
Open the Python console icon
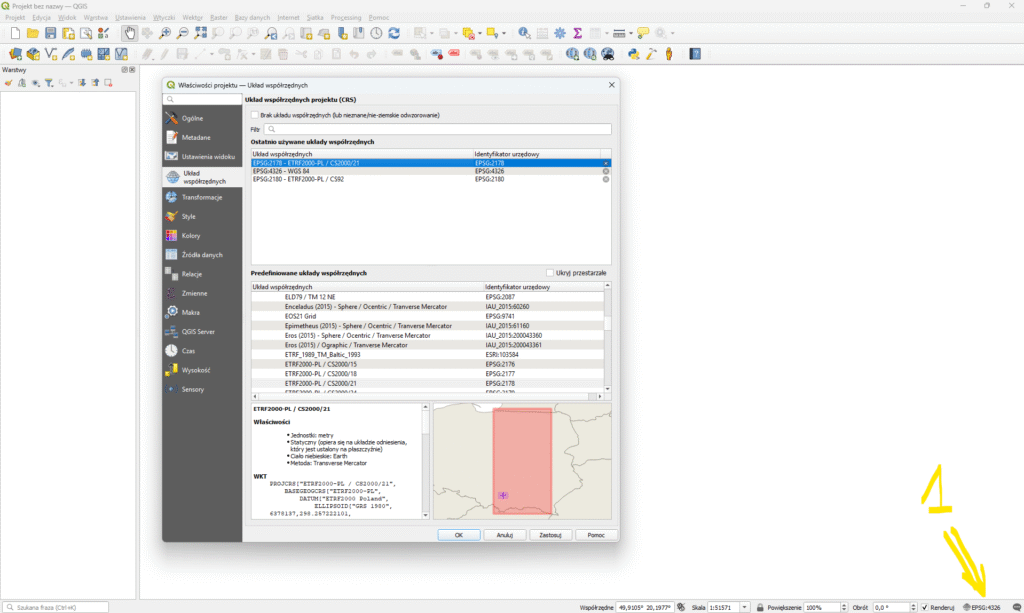pos(633,54)
